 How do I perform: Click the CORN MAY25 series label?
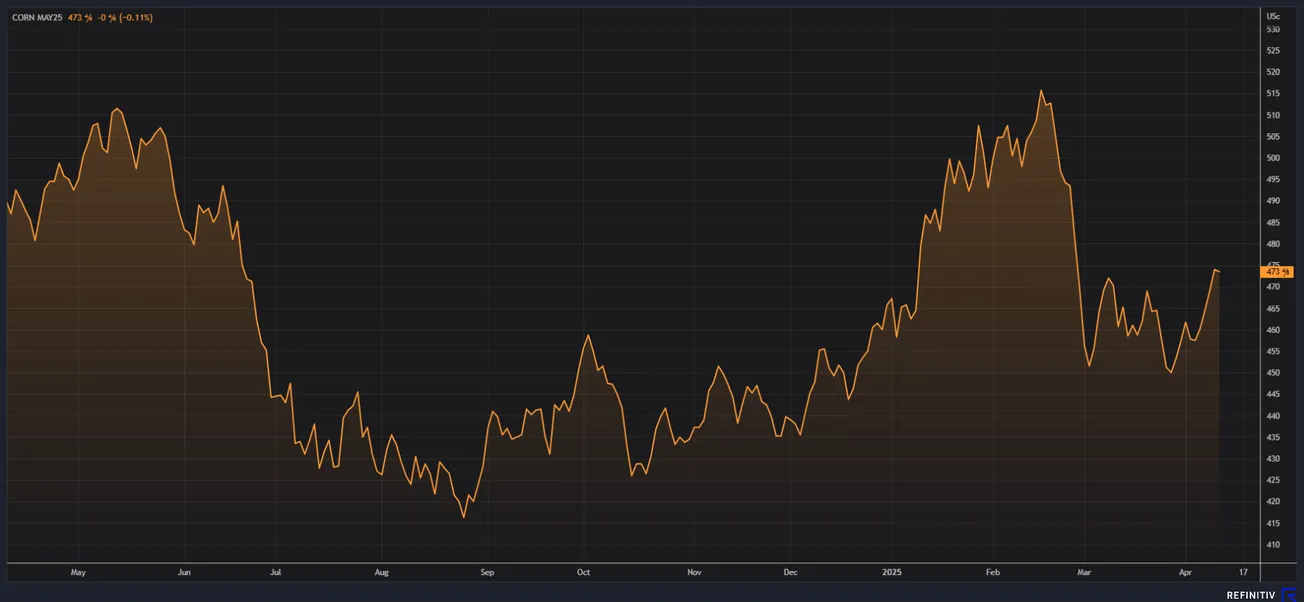(x=37, y=18)
